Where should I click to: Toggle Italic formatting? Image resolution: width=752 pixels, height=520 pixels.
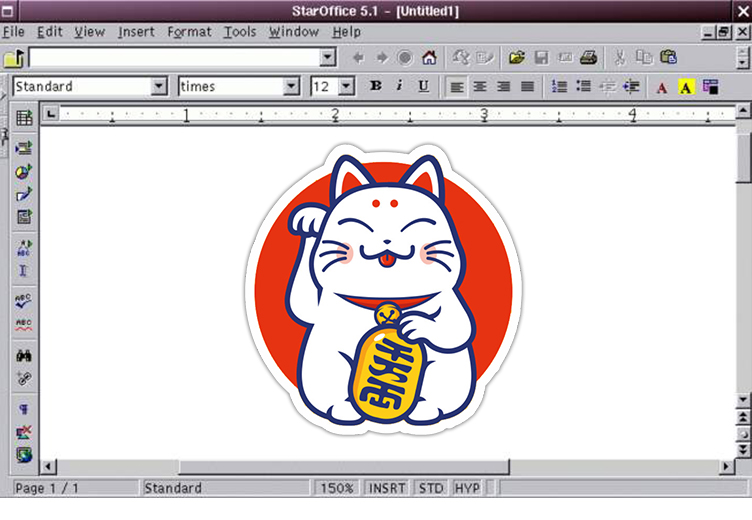399,86
